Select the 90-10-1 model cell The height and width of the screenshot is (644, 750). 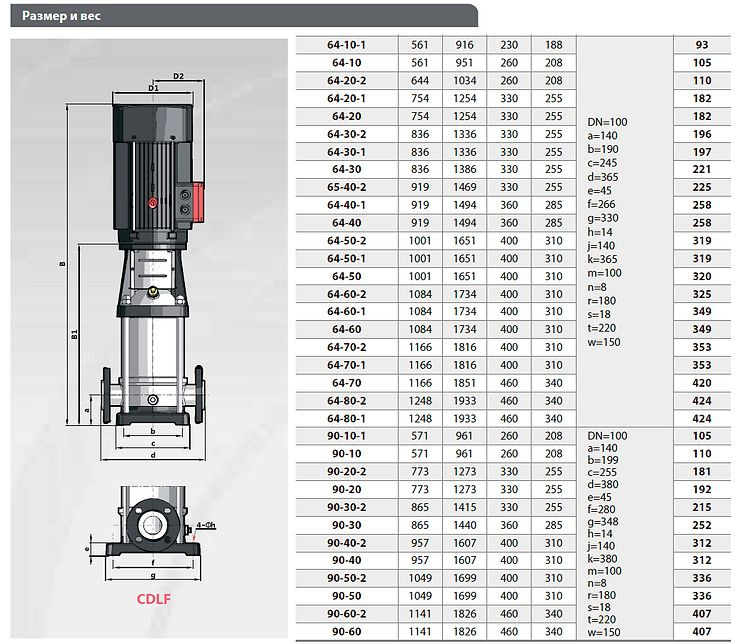347,436
